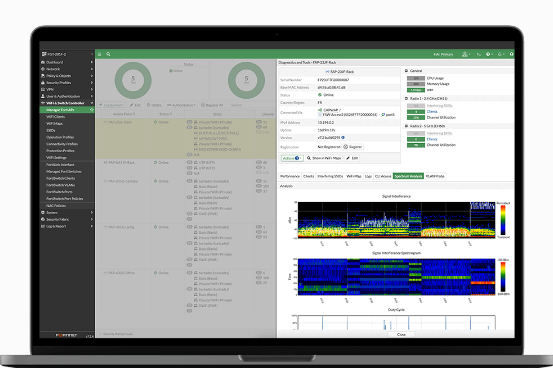Screen dimensions: 553x368
Task: Switch to the Clients tab
Action: [x=309, y=176]
